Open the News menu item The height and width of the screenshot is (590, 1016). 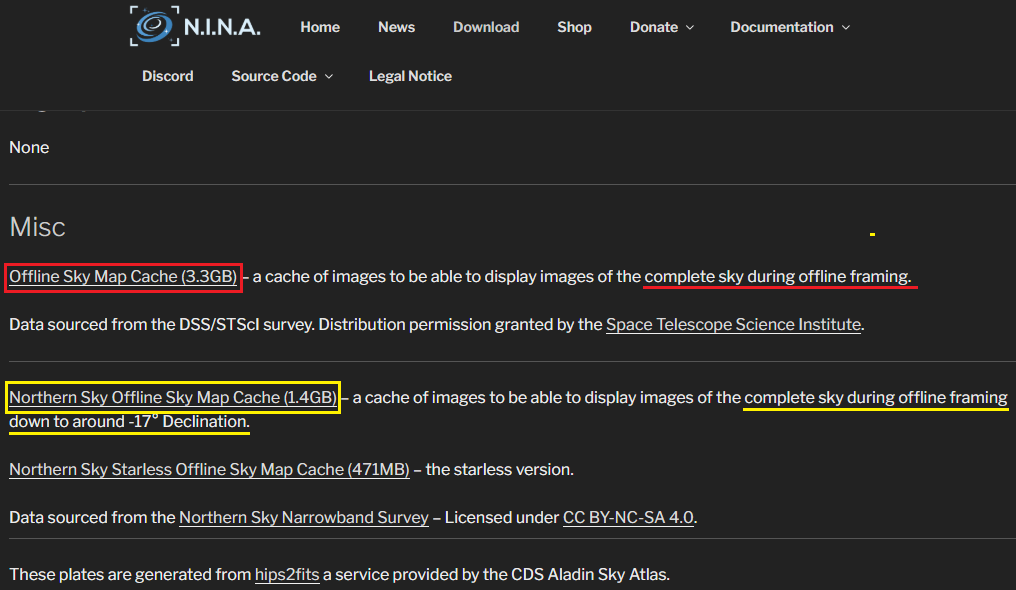pyautogui.click(x=396, y=27)
